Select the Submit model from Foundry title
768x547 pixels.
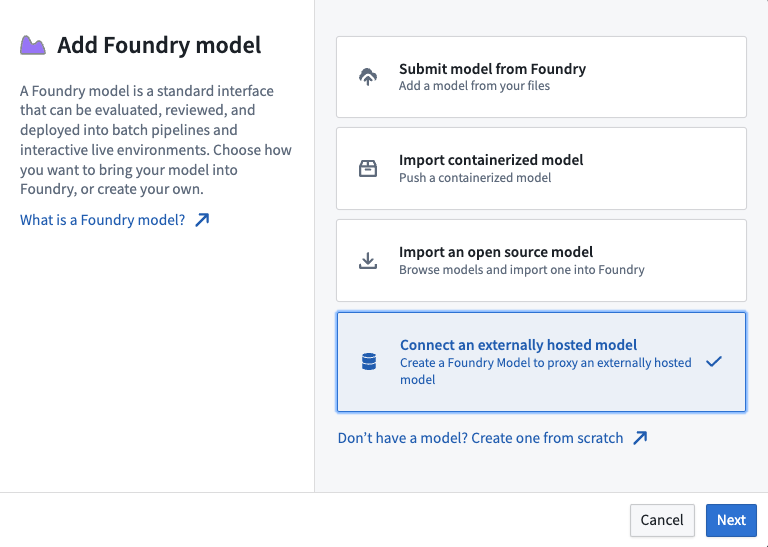[x=492, y=69]
